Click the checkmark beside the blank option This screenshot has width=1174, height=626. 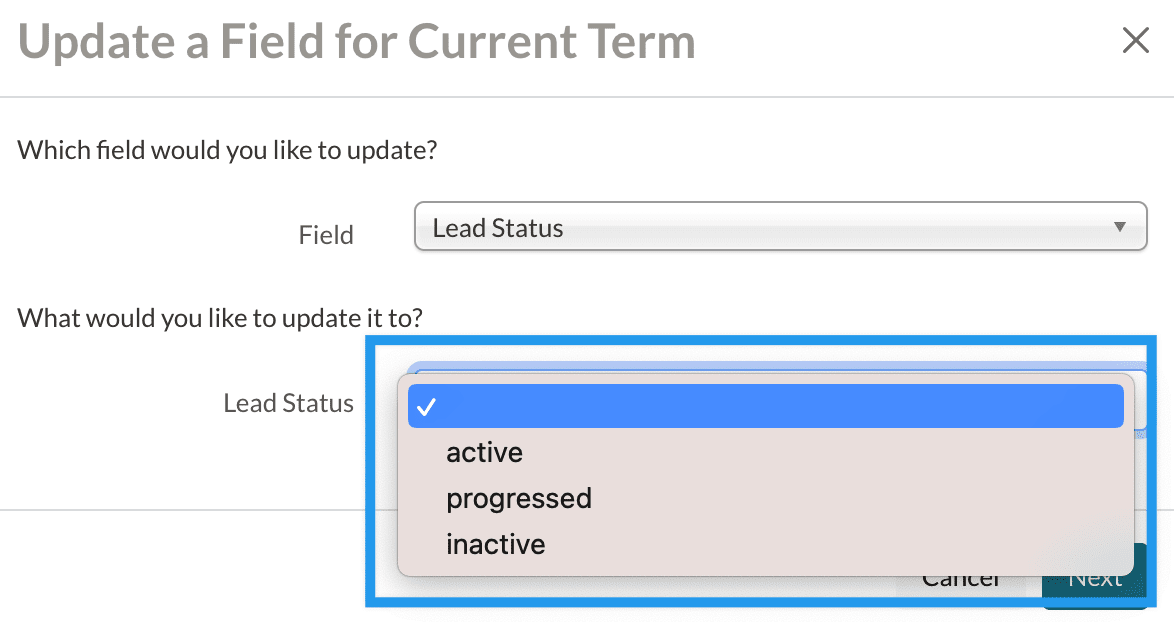[x=426, y=407]
